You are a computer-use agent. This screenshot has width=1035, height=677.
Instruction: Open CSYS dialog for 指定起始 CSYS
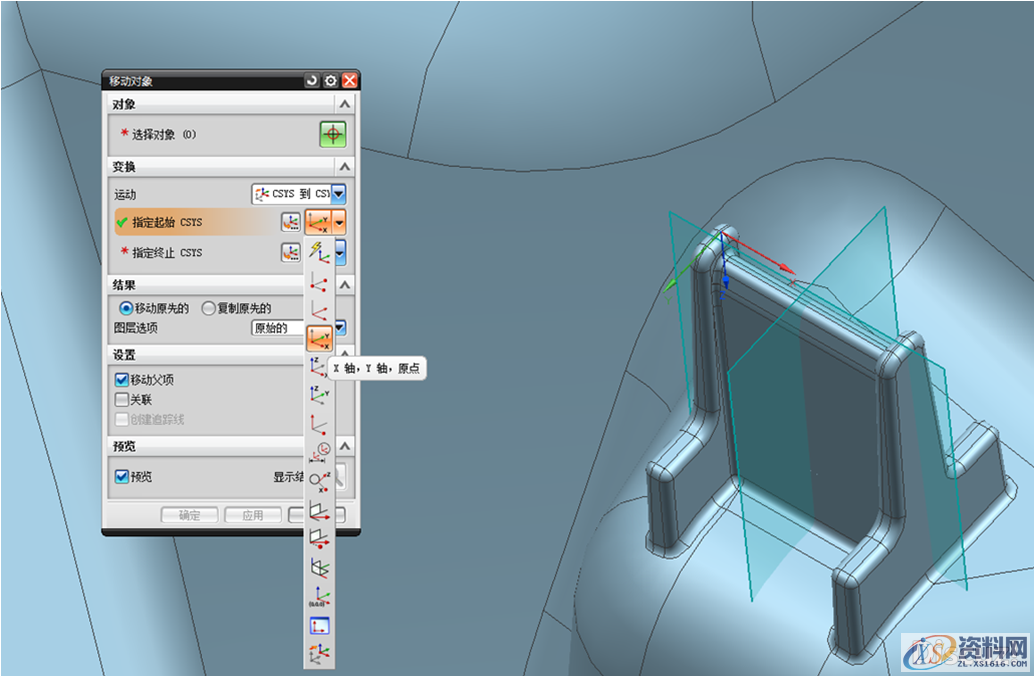point(290,222)
